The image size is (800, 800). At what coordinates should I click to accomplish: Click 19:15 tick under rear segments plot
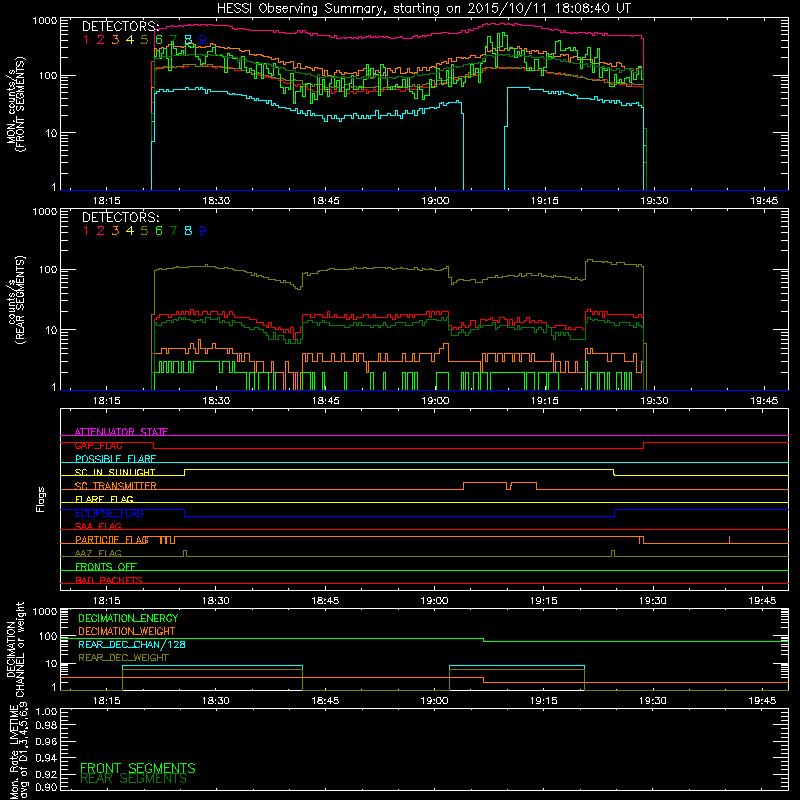click(x=544, y=401)
